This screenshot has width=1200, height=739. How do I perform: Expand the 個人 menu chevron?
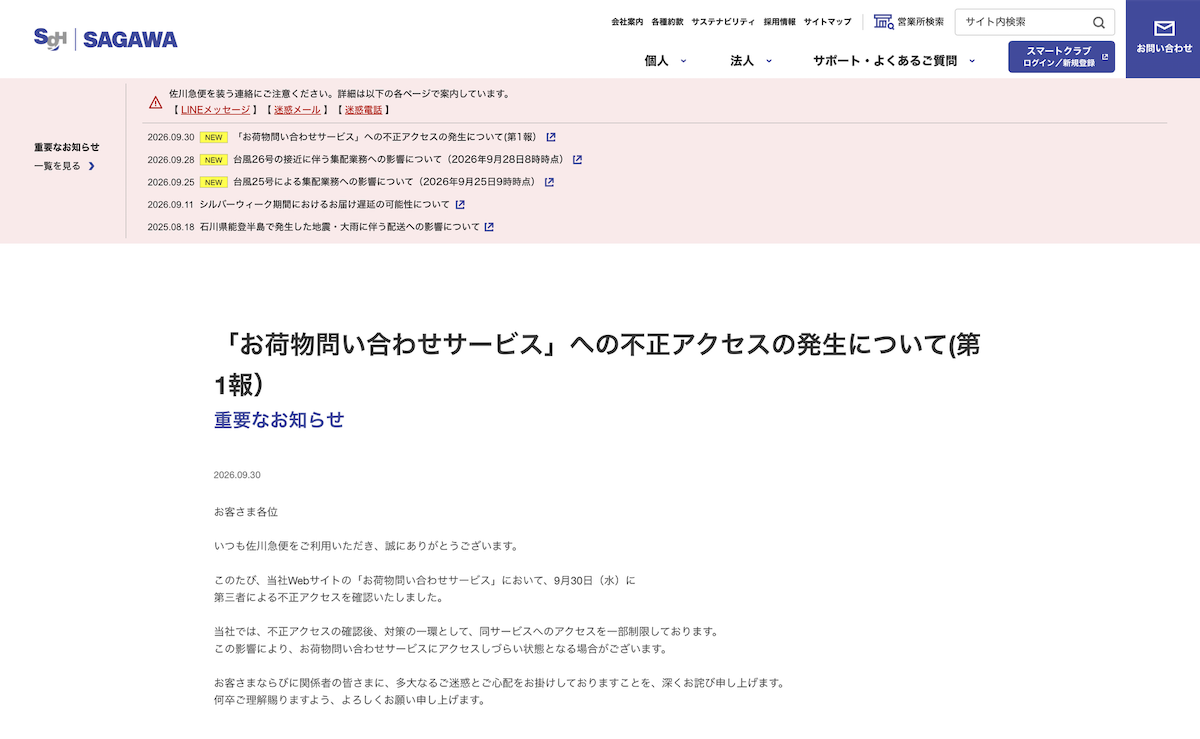click(x=684, y=61)
